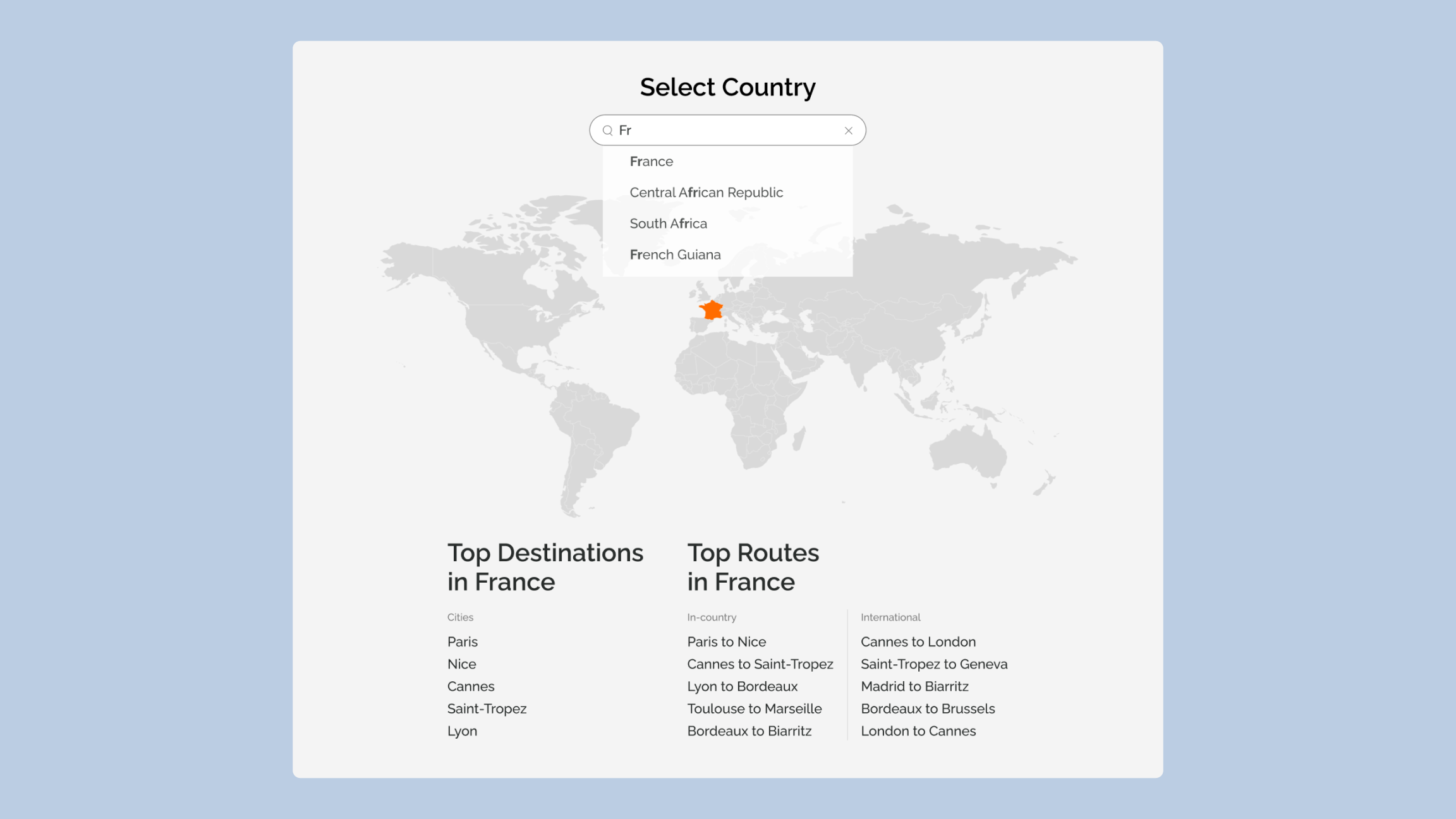Image resolution: width=1456 pixels, height=819 pixels.
Task: Click highlighted orange France on map
Action: (x=712, y=310)
